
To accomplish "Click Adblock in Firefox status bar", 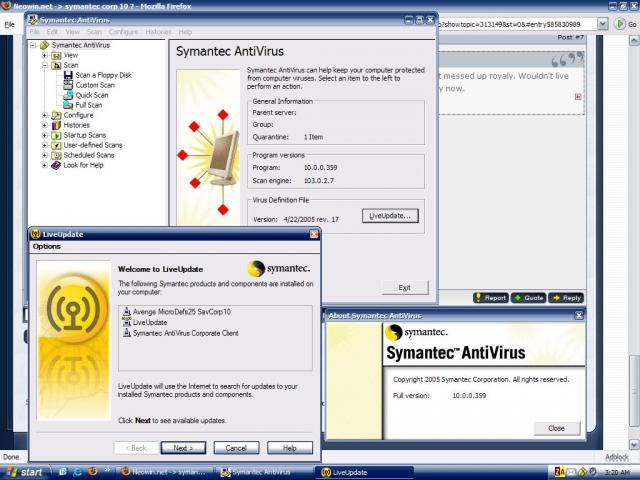I will point(617,457).
